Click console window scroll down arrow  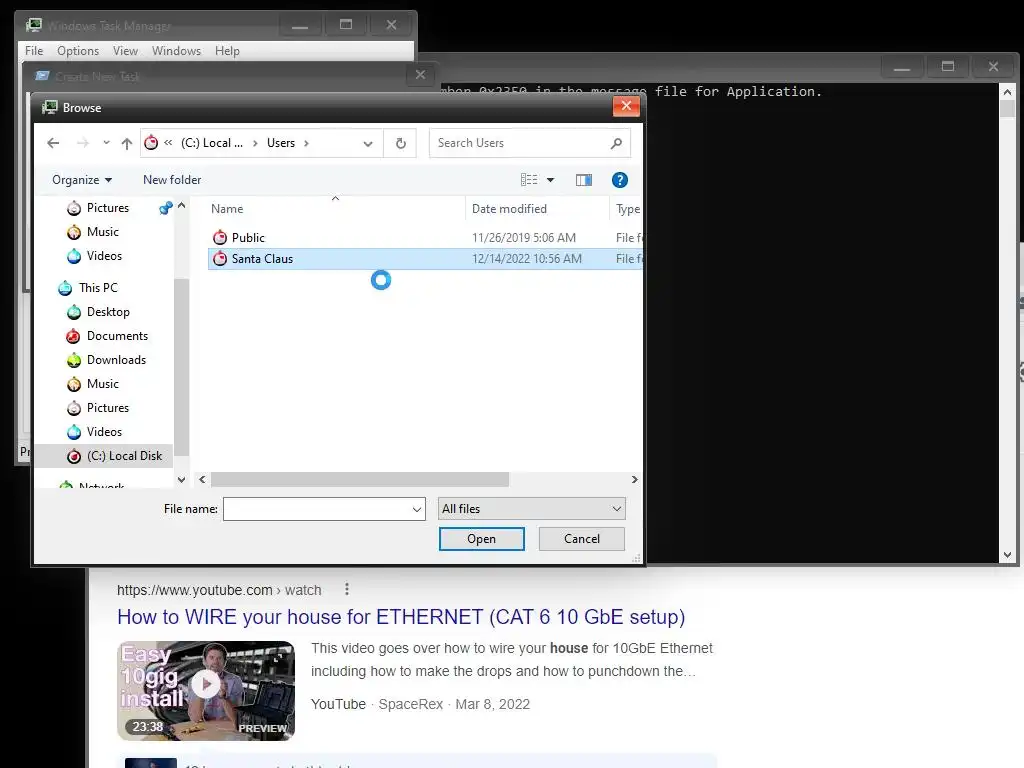pos(1007,555)
